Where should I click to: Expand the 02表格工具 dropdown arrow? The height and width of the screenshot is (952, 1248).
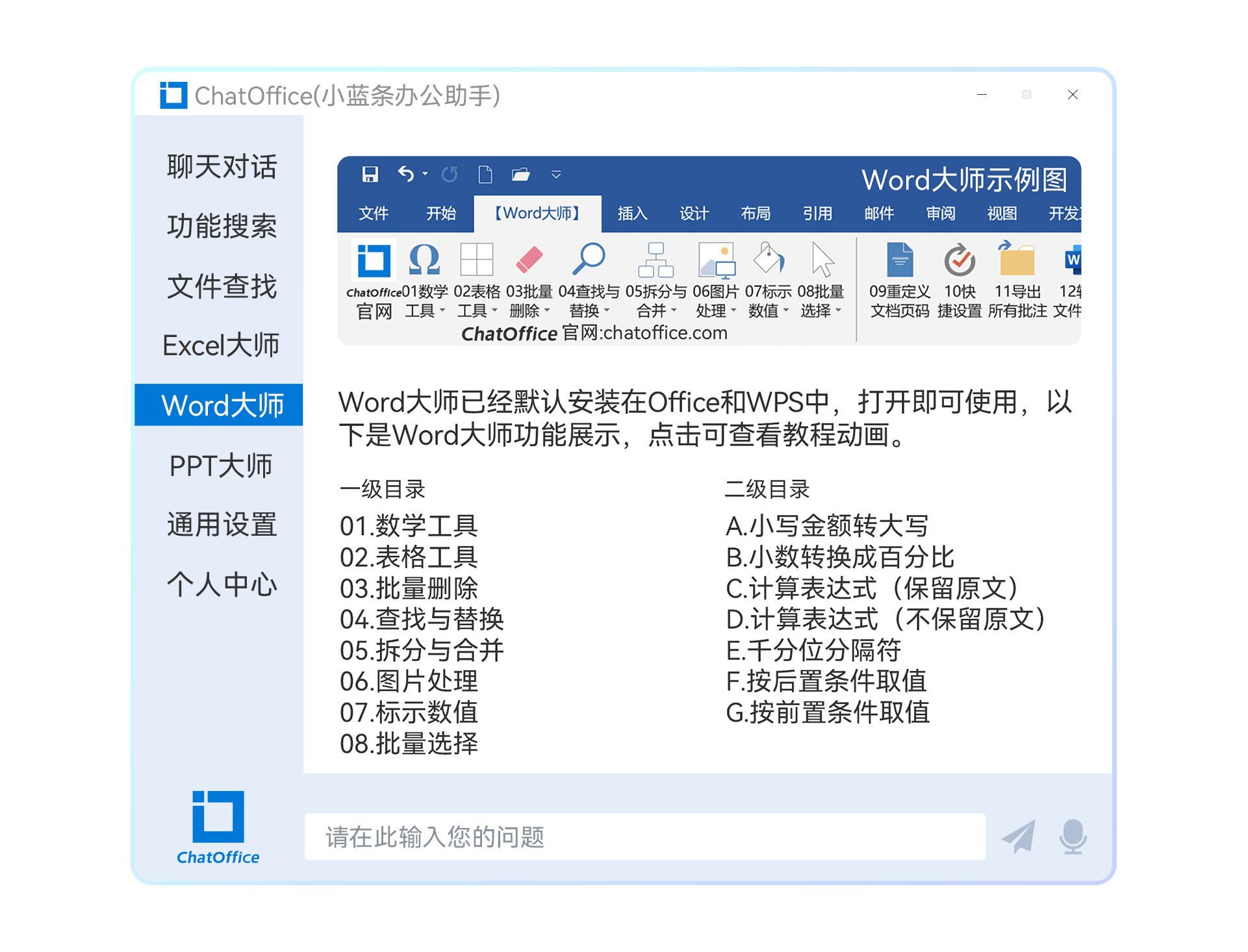[494, 310]
